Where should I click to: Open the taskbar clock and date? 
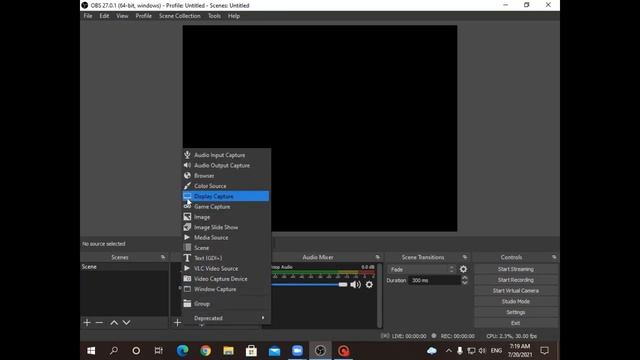tap(520, 351)
